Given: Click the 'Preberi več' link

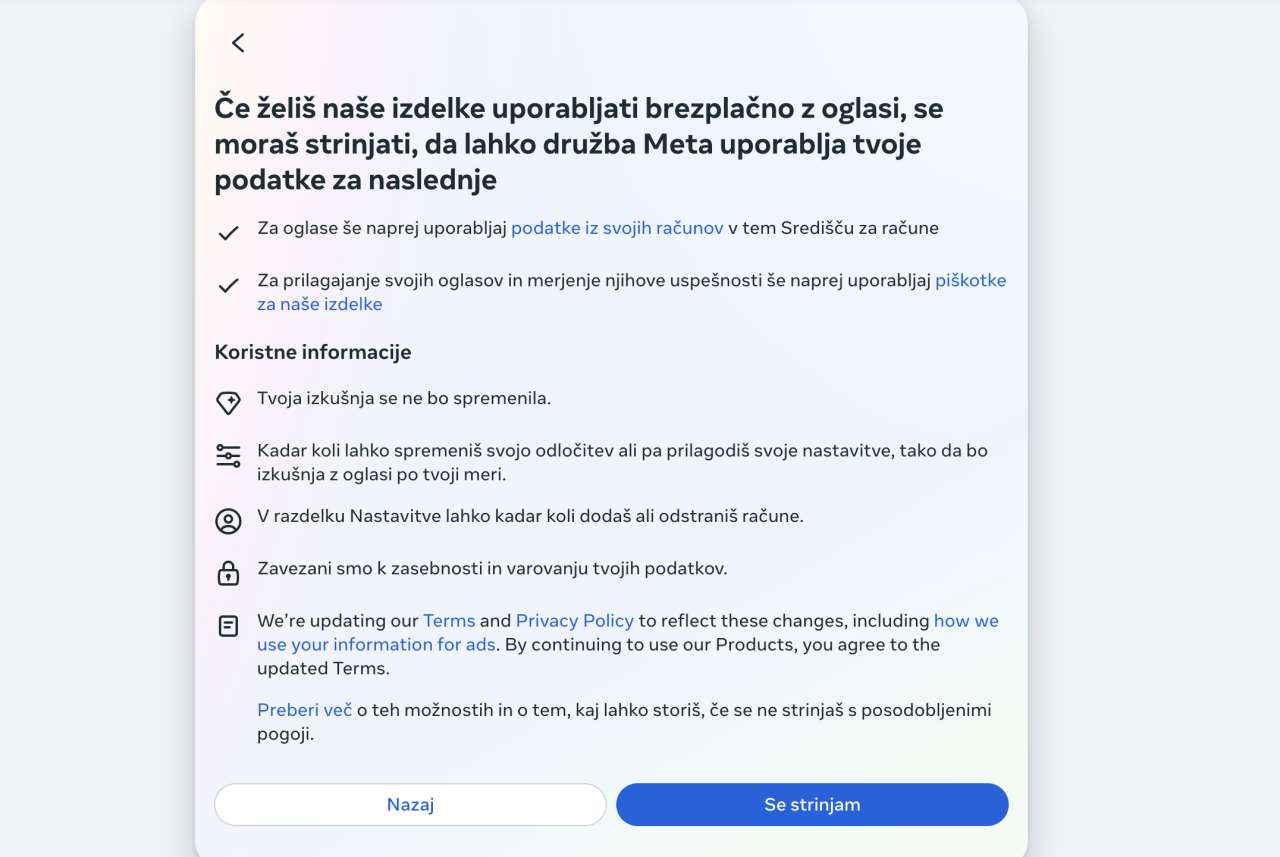Looking at the screenshot, I should (x=305, y=710).
